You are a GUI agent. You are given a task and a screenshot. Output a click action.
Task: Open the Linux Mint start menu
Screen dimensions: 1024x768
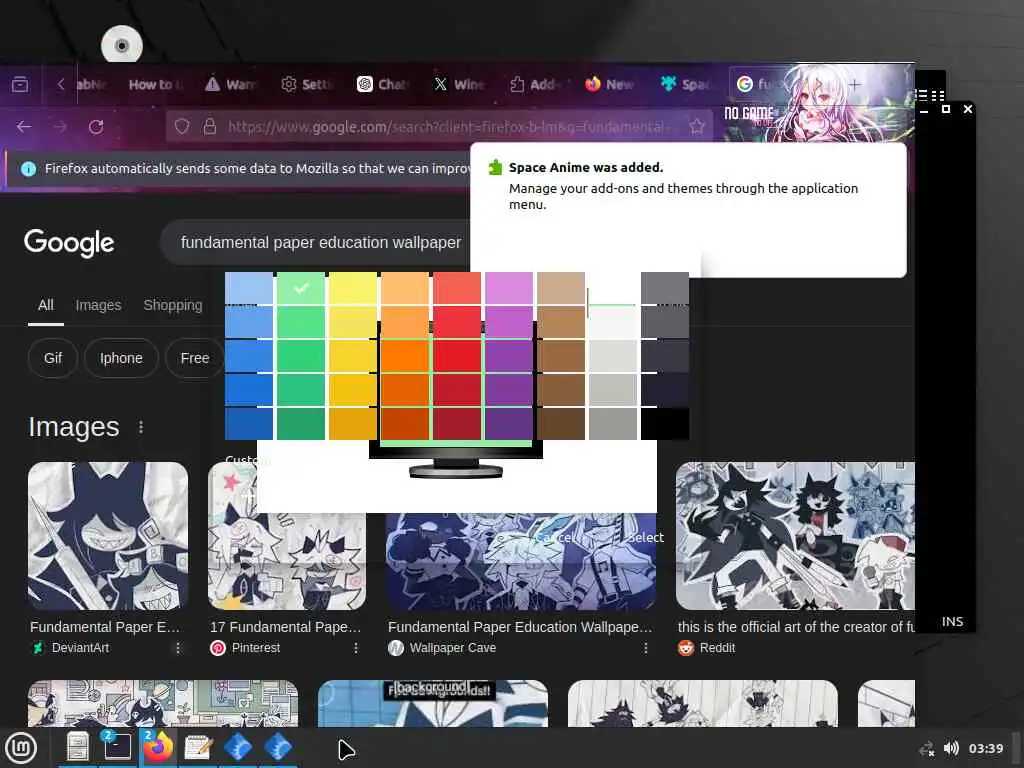coord(22,748)
